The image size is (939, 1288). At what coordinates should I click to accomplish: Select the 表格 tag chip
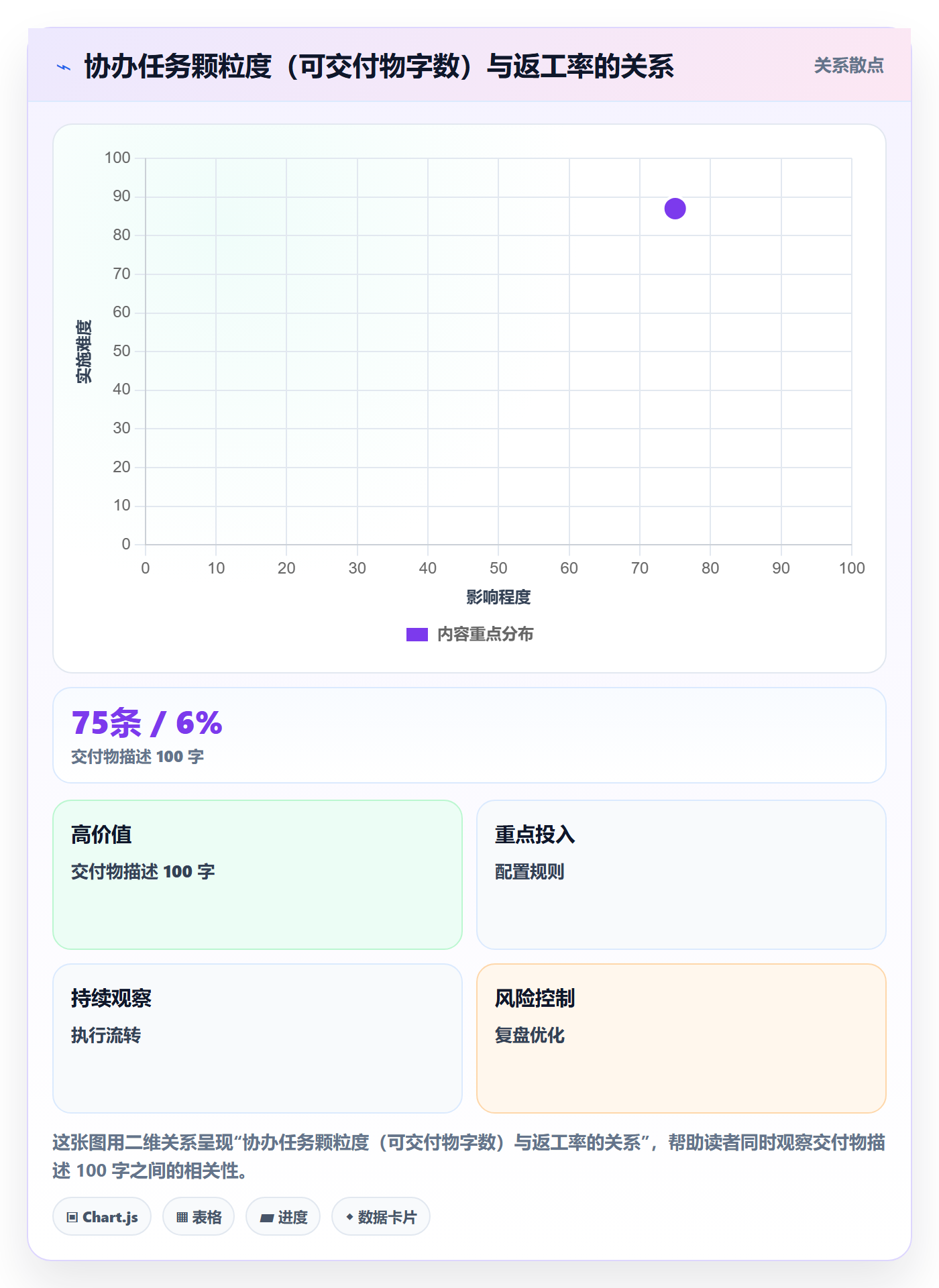(x=199, y=1216)
